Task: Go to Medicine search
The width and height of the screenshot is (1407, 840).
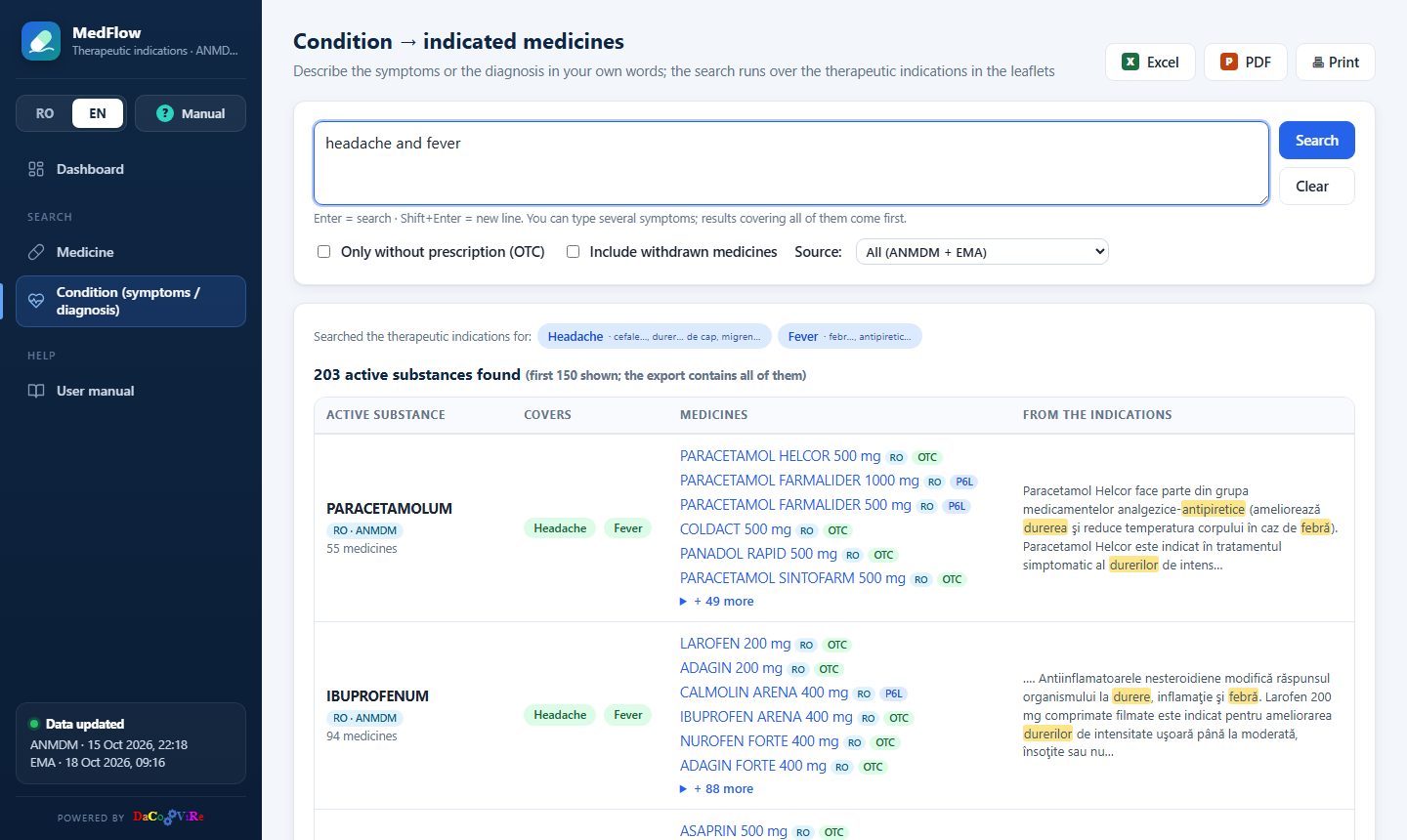Action: (x=131, y=252)
